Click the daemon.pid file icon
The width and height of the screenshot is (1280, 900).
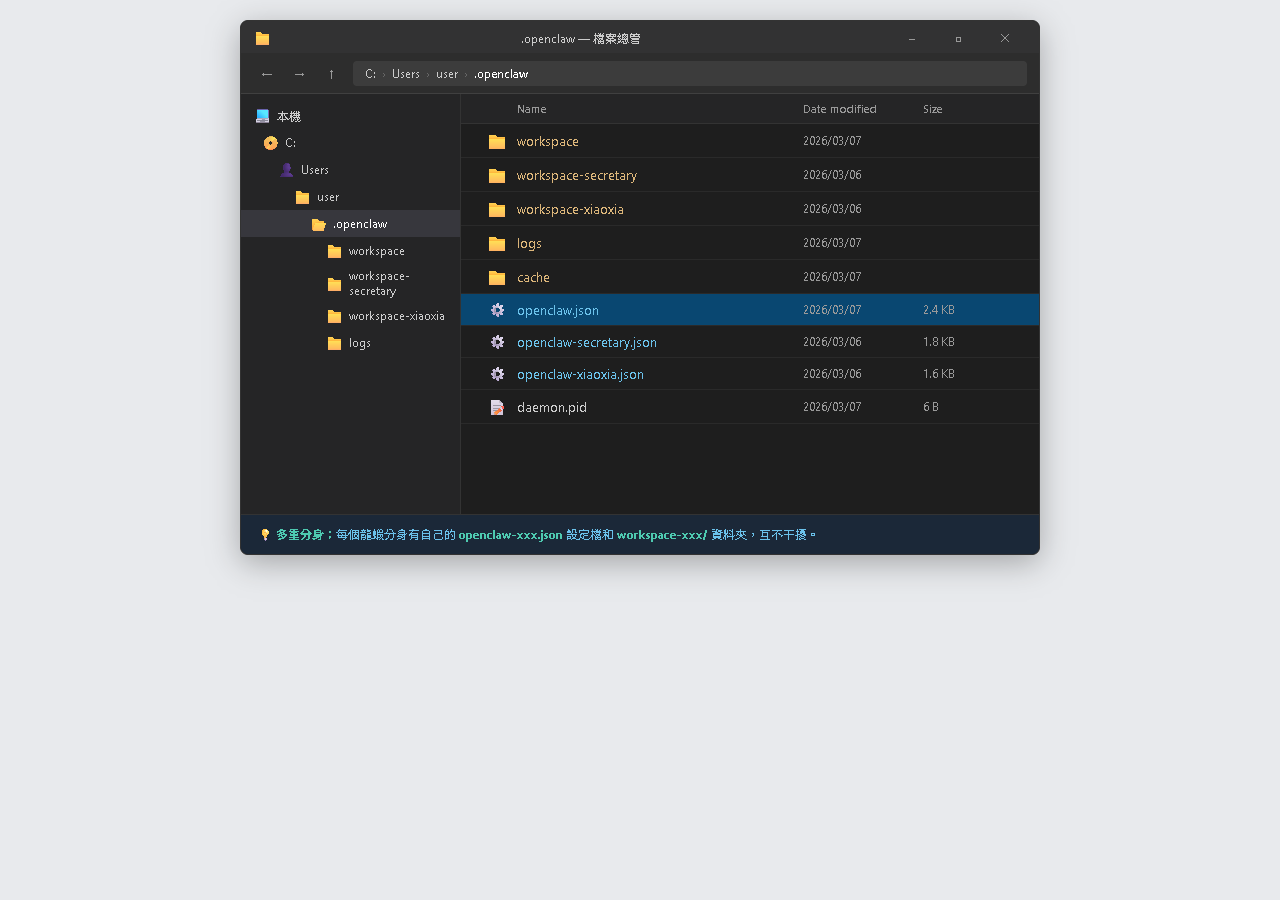coord(497,407)
